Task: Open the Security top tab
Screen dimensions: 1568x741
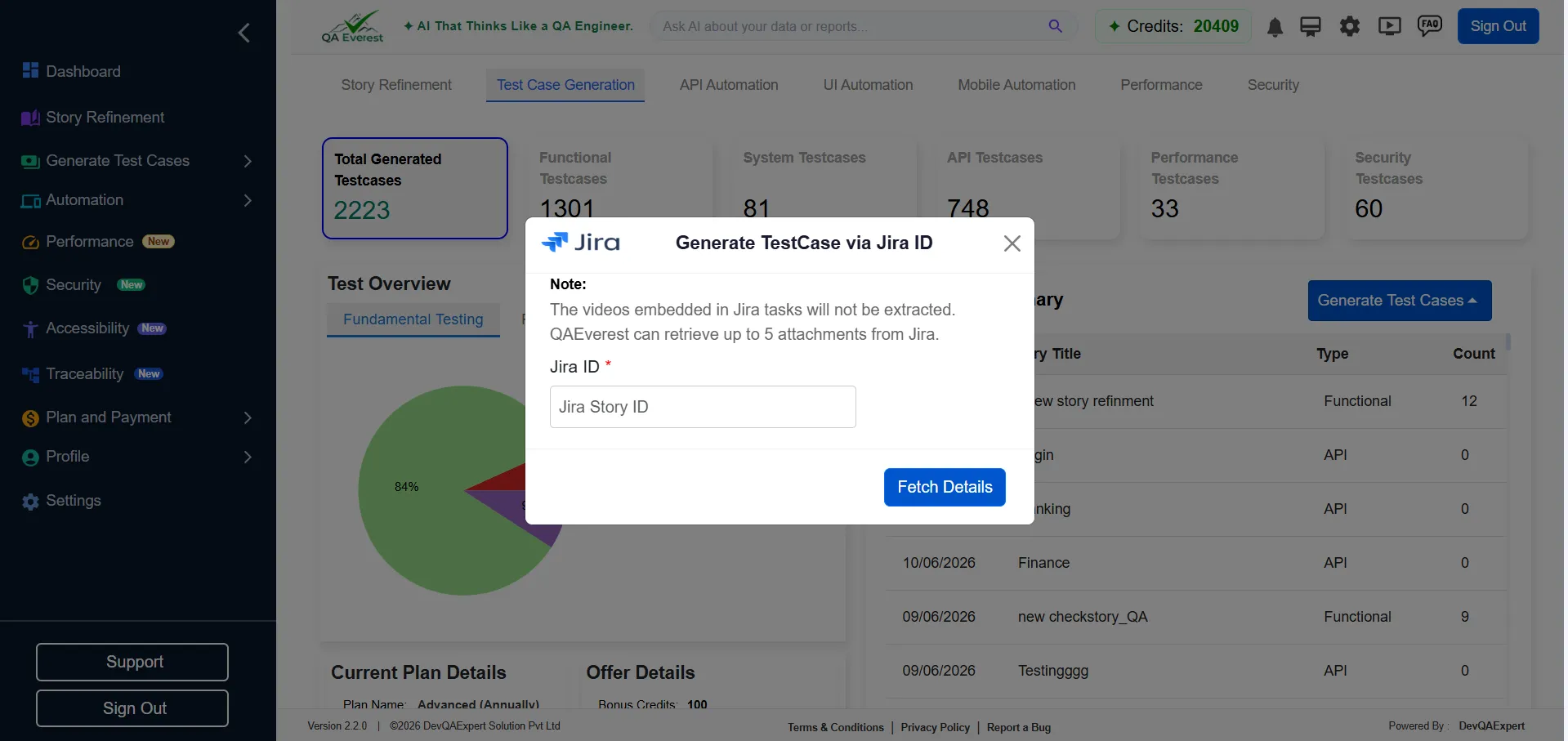Action: 1273,85
